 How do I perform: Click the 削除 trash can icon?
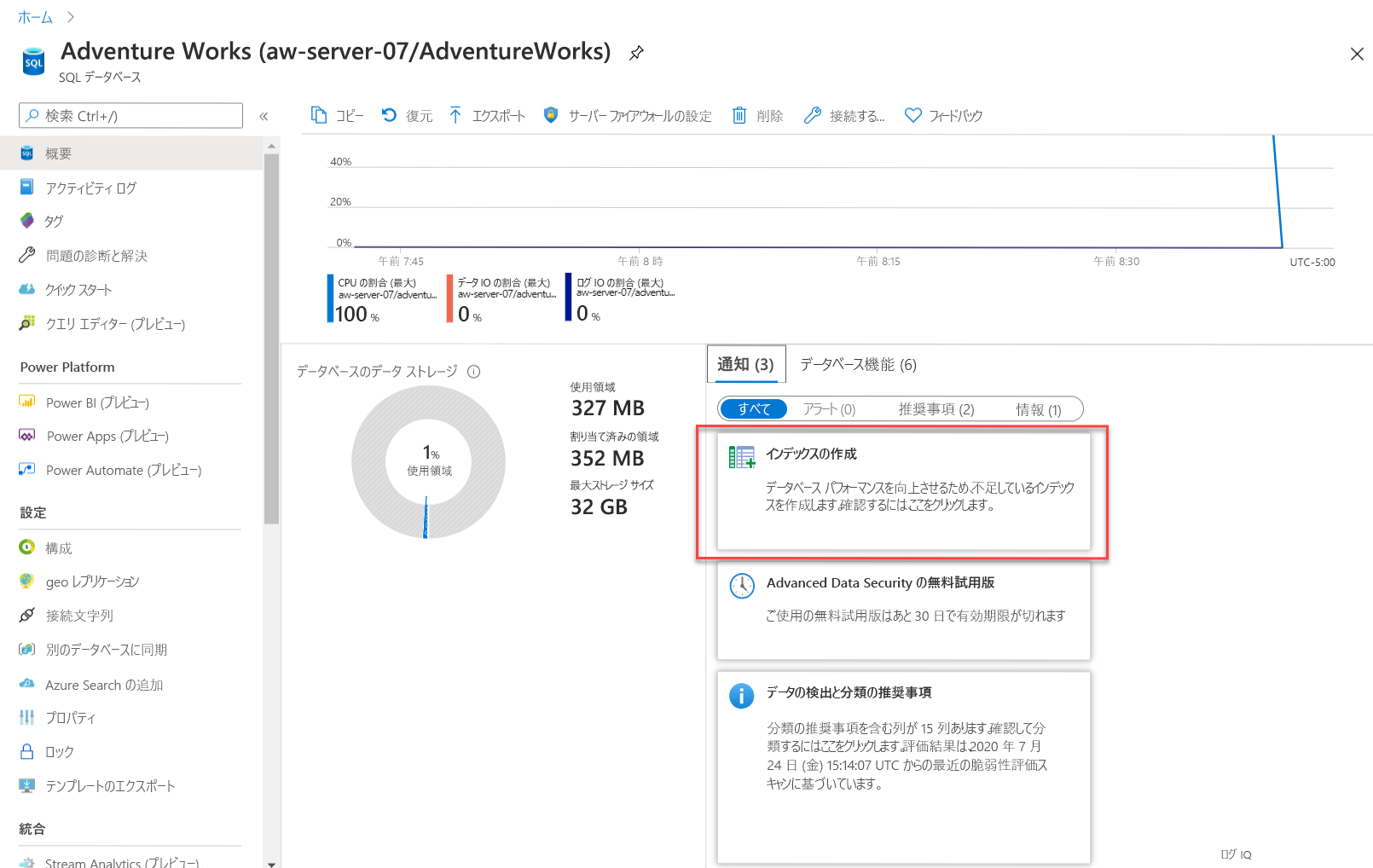(739, 115)
